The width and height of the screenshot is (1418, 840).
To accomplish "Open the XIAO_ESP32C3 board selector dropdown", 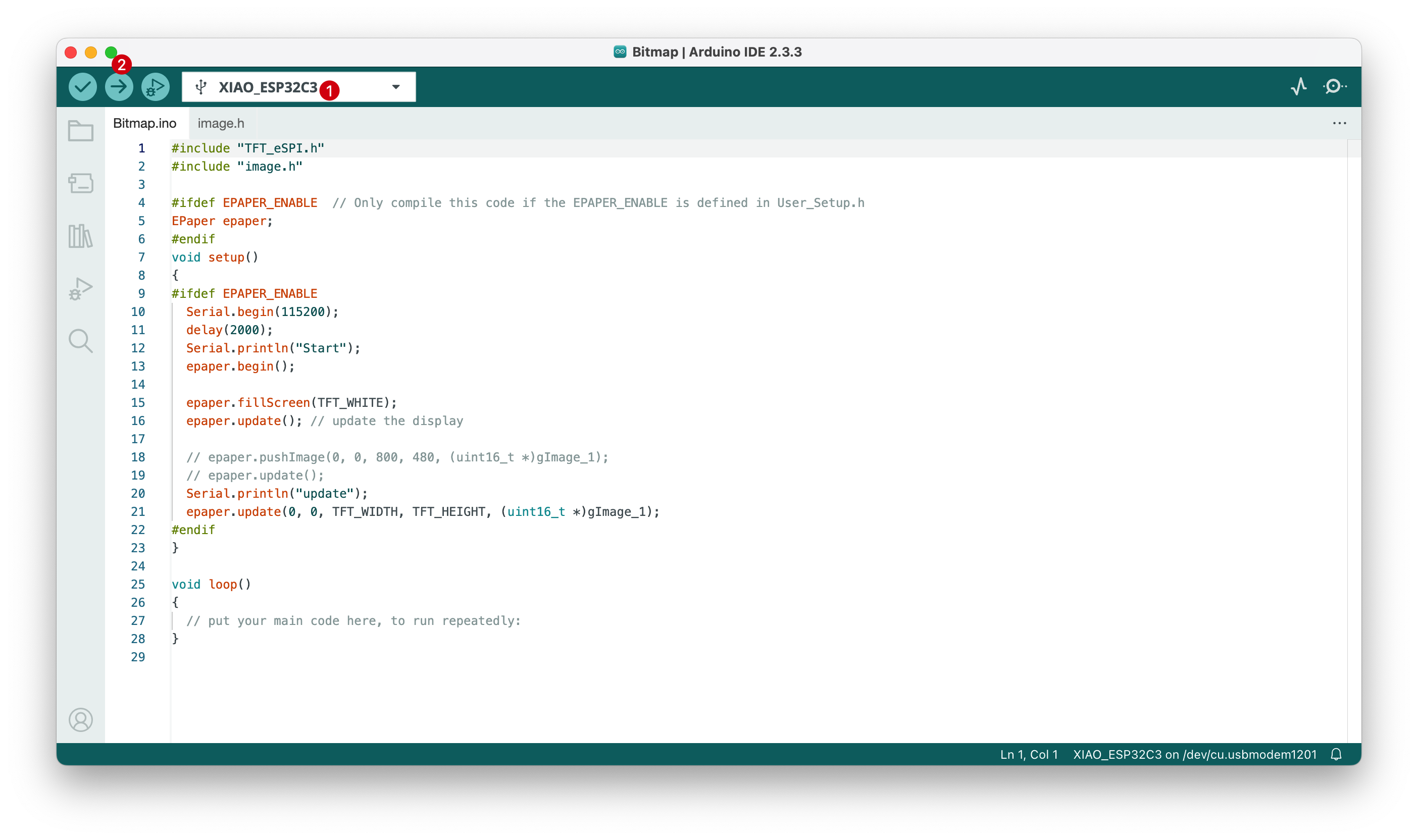I will (298, 87).
